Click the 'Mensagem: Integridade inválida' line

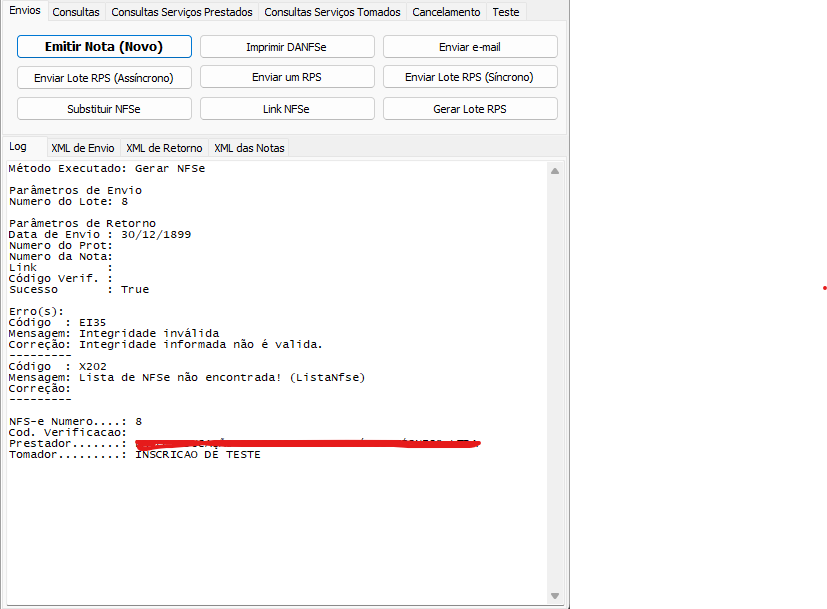(x=113, y=333)
